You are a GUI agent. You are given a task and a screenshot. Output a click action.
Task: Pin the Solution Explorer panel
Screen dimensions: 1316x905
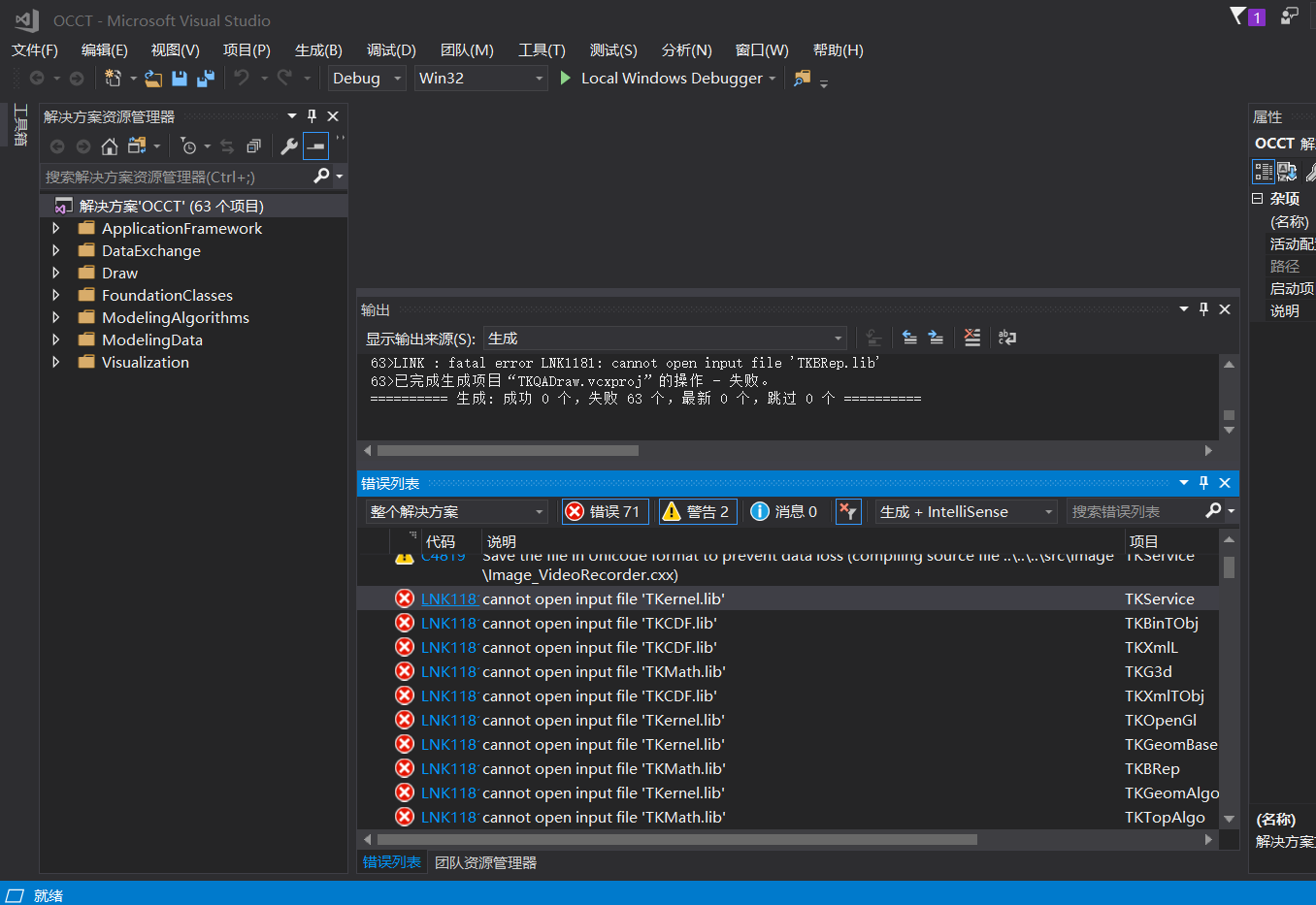point(312,115)
